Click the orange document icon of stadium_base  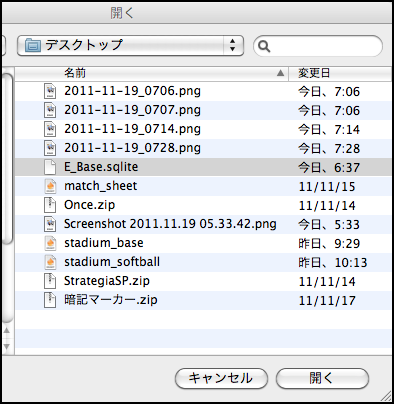pos(50,243)
